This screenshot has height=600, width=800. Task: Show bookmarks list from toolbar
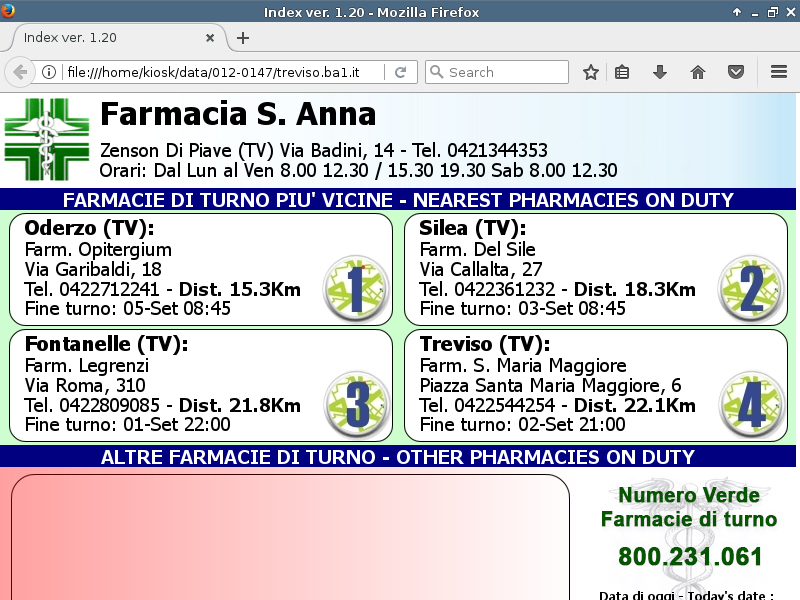click(622, 72)
